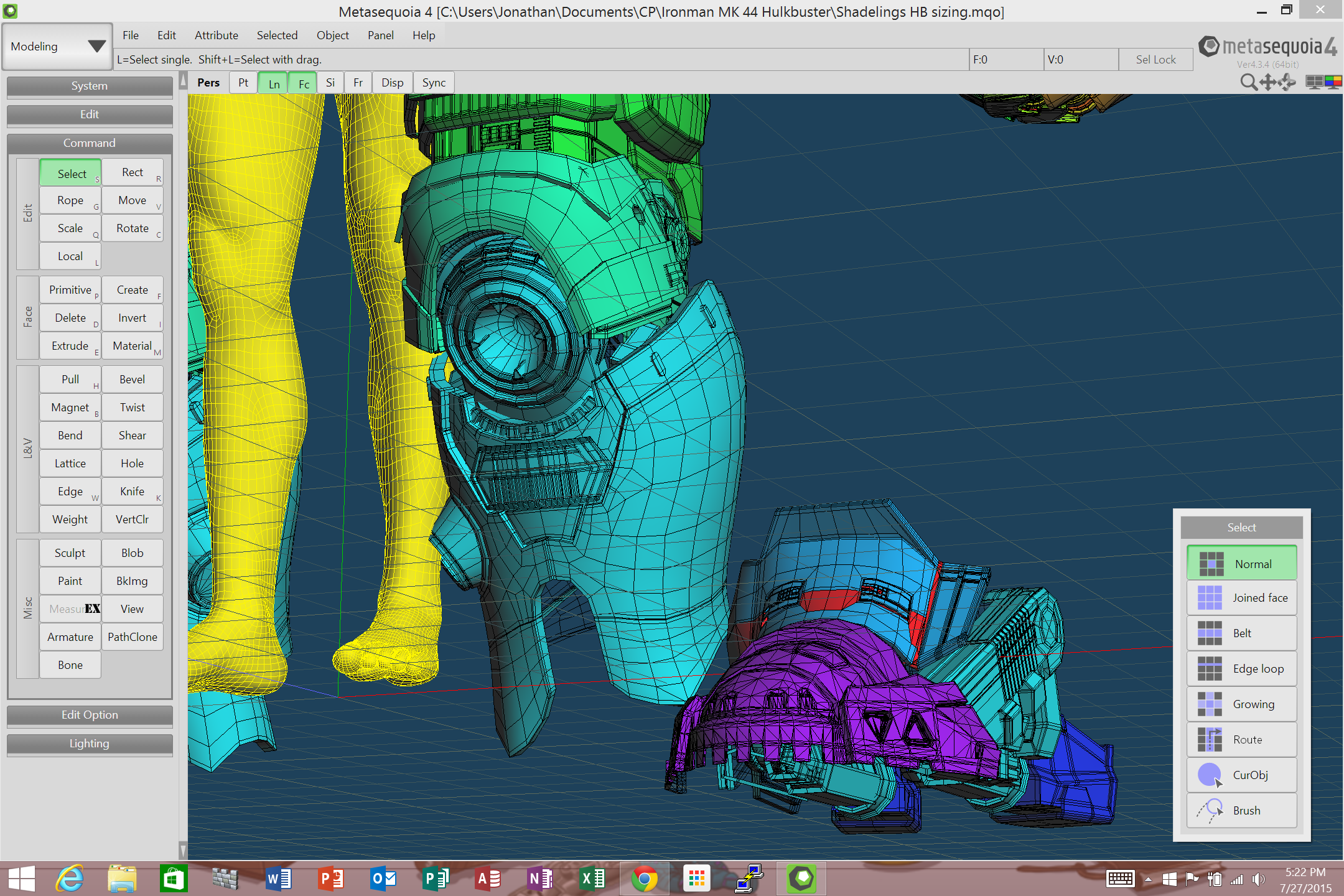Toggle Pt point display
The height and width of the screenshot is (896, 1344).
tap(243, 83)
